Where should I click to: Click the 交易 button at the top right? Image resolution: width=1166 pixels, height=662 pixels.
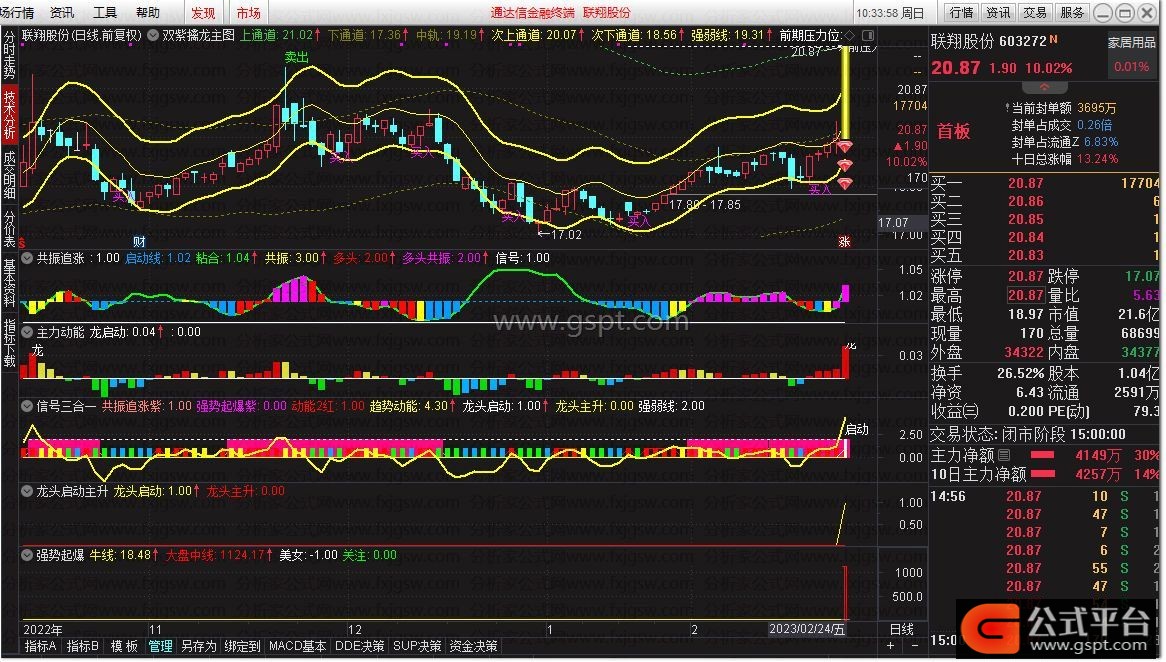pos(1034,13)
